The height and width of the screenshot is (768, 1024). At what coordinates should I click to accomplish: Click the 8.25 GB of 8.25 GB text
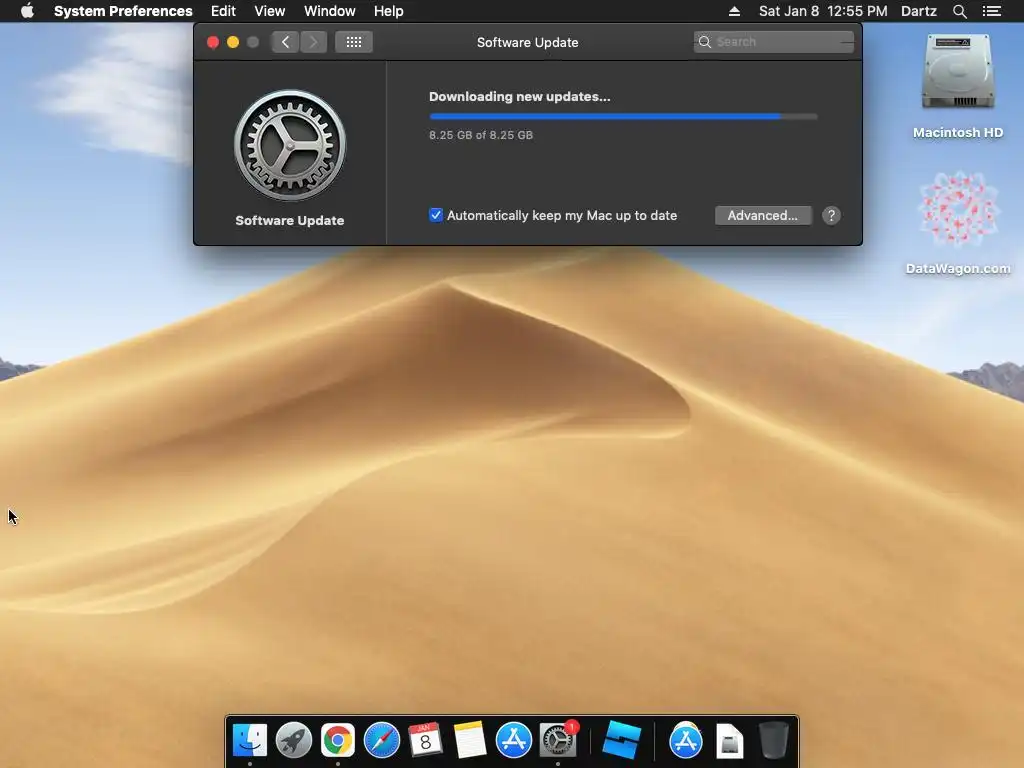click(x=481, y=135)
